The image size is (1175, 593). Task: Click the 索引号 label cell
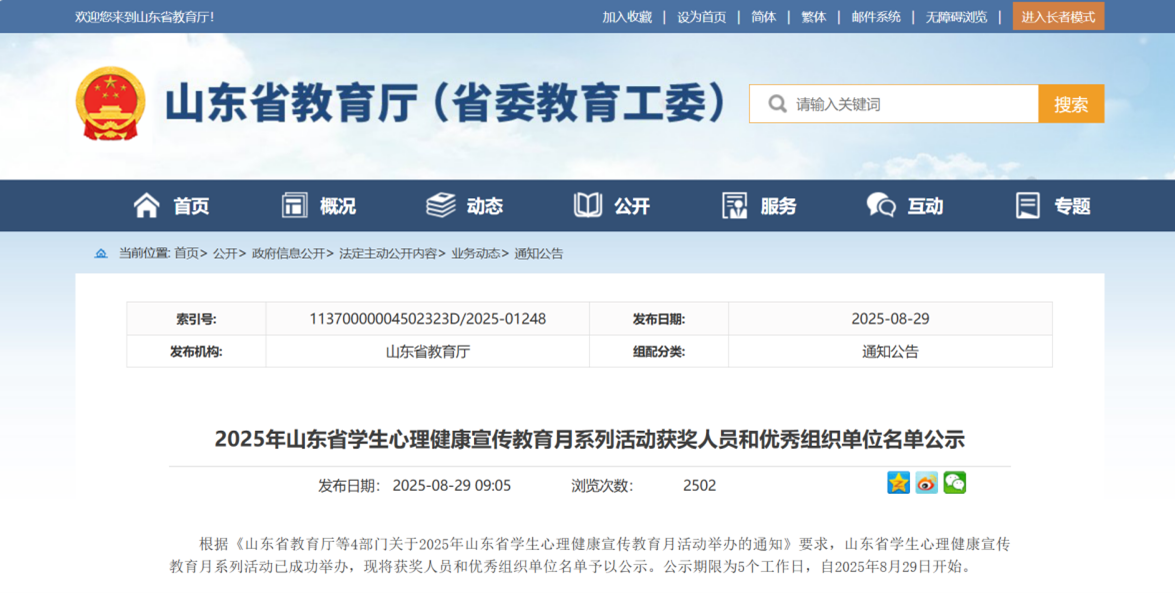pos(196,319)
